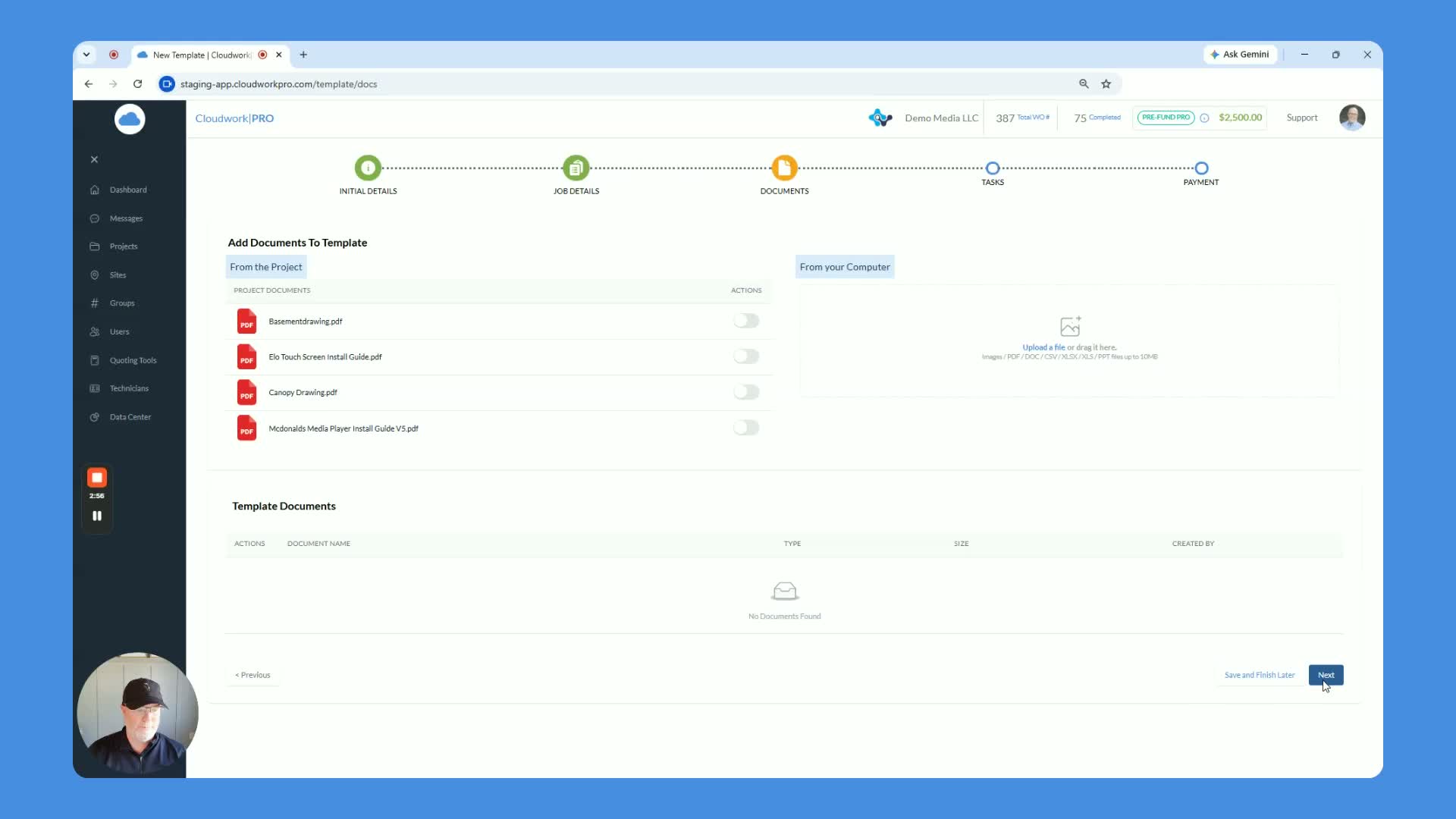The image size is (1456, 819).
Task: Open Messages in the sidebar
Action: pyautogui.click(x=126, y=218)
